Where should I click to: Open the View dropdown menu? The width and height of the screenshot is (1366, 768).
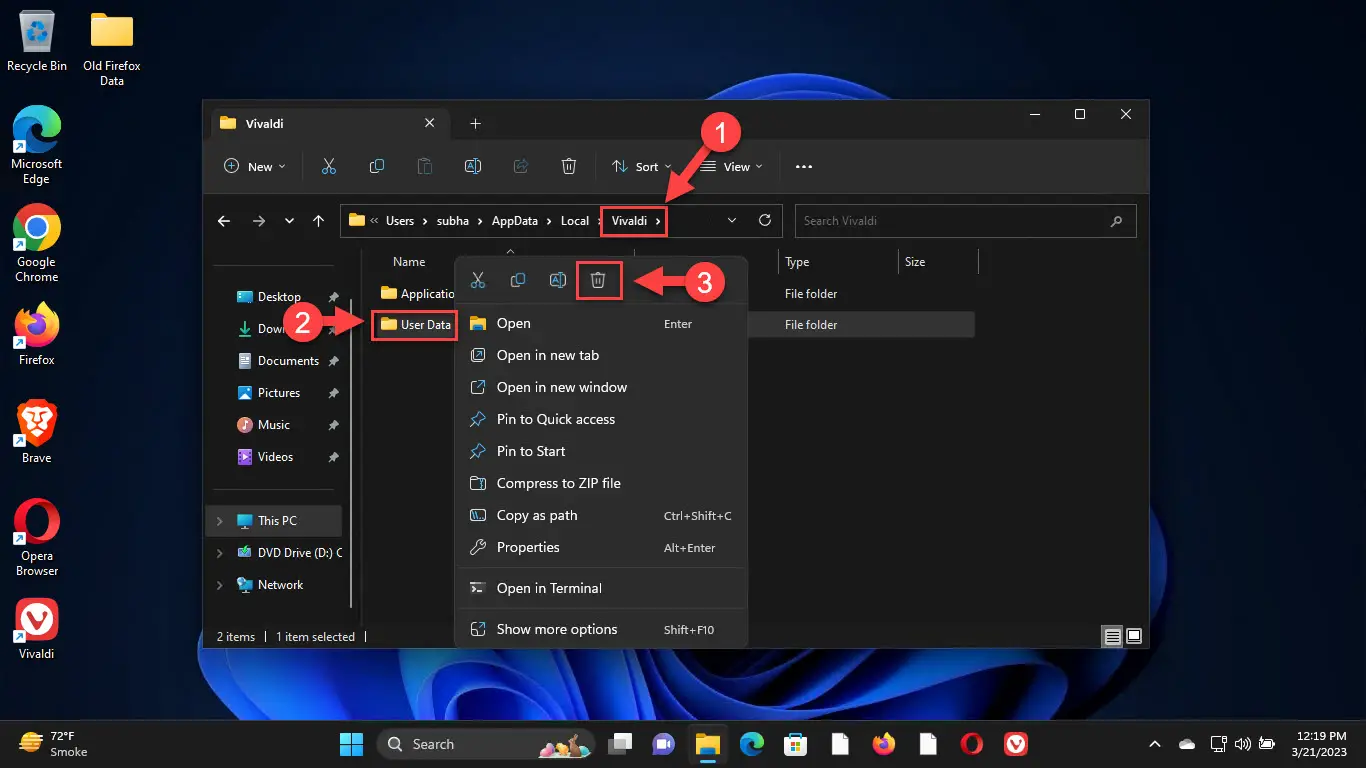point(732,167)
